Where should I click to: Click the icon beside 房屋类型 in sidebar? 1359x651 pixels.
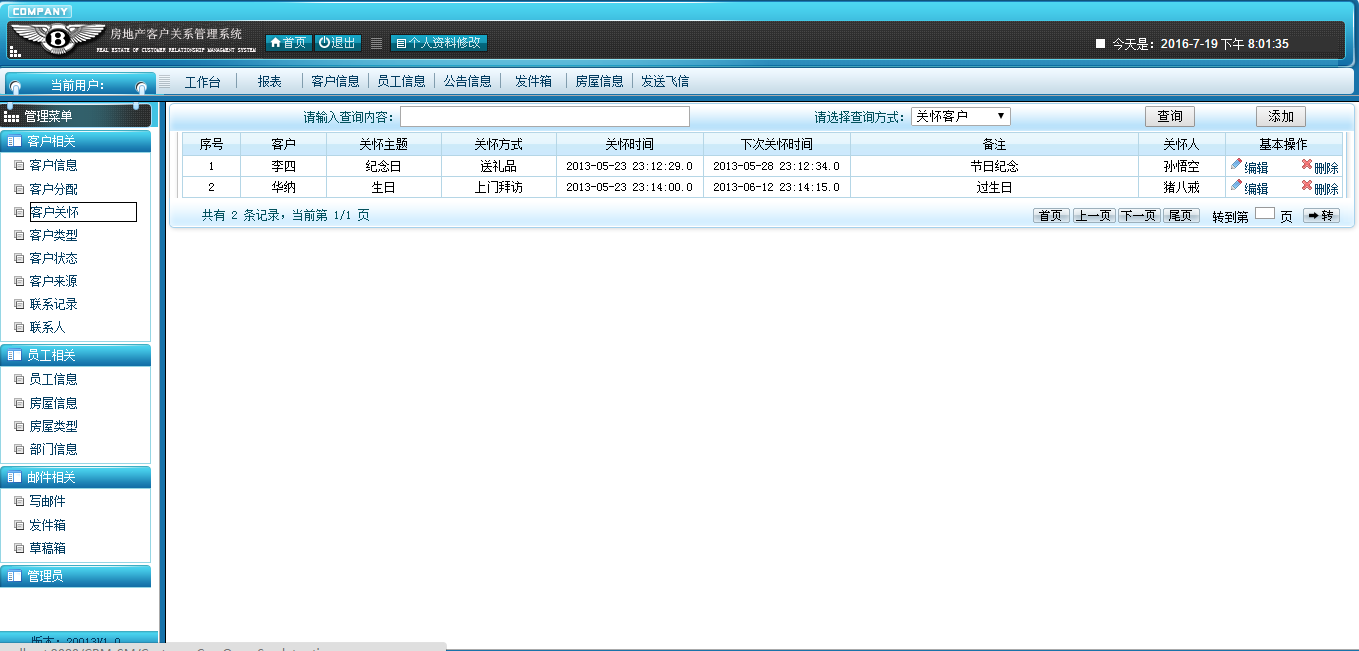tap(19, 426)
